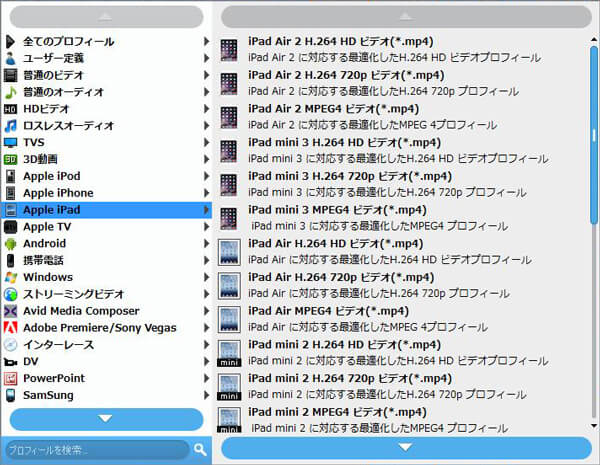This screenshot has width=600, height=465.
Task: Choose iPad mini 2 H.264 720p ビデオ profile
Action: 402,387
